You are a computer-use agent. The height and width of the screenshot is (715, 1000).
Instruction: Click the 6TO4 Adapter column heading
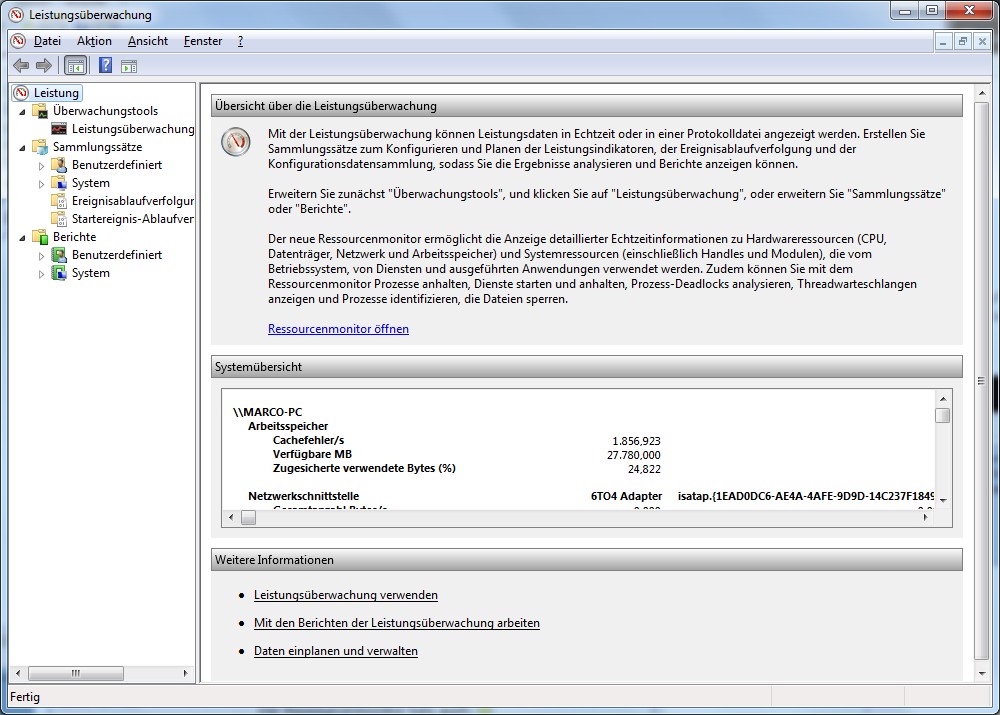[626, 496]
